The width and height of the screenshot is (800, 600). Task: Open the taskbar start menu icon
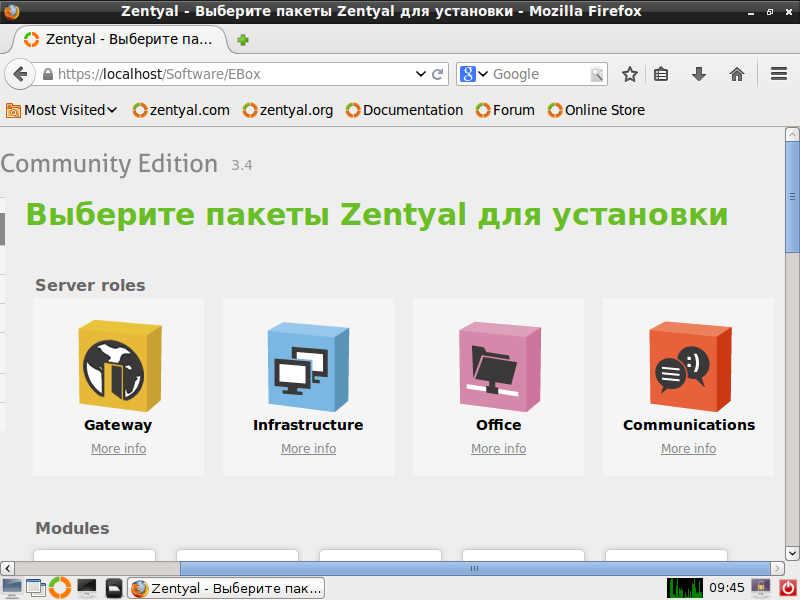pyautogui.click(x=11, y=588)
